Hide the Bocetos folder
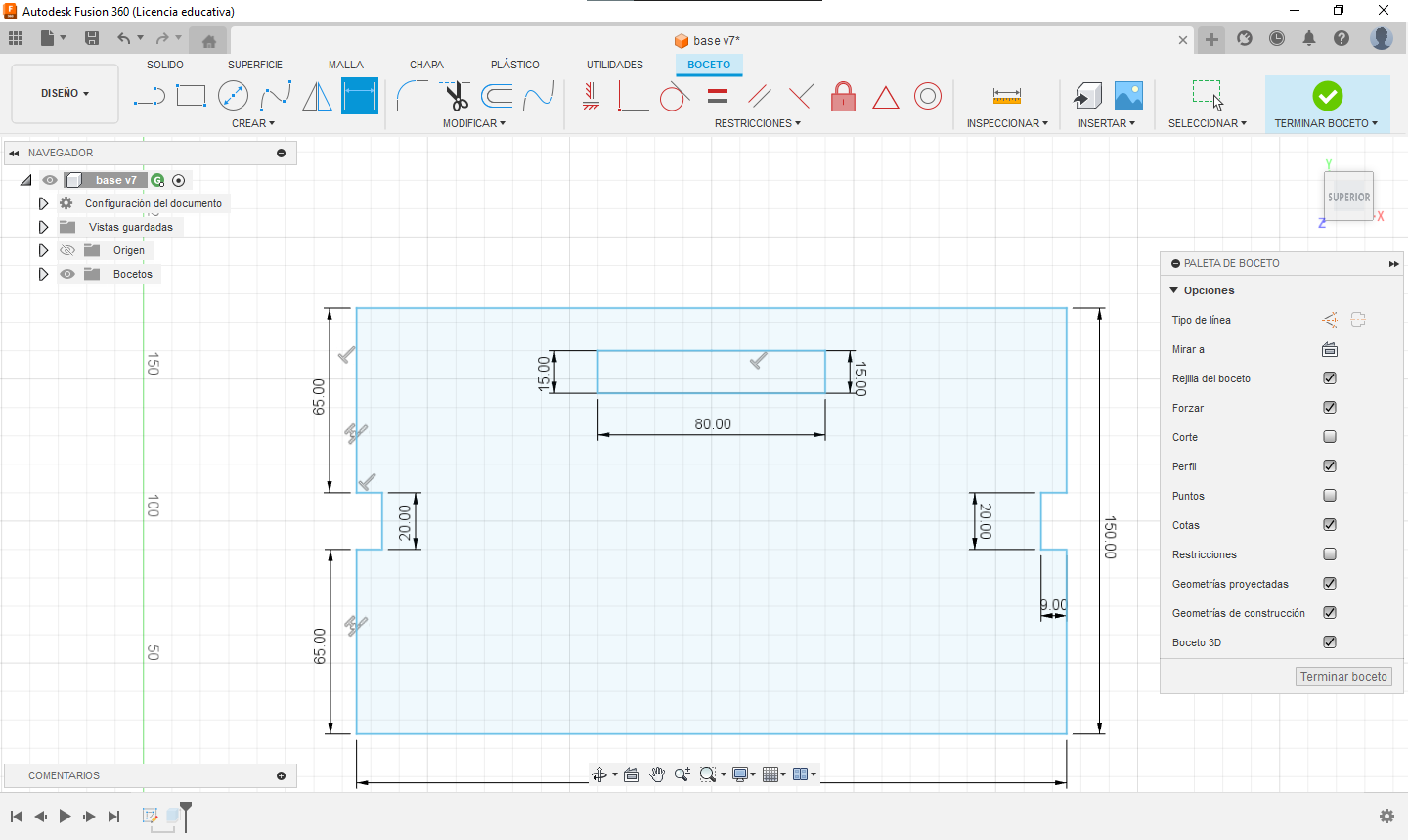 point(67,274)
